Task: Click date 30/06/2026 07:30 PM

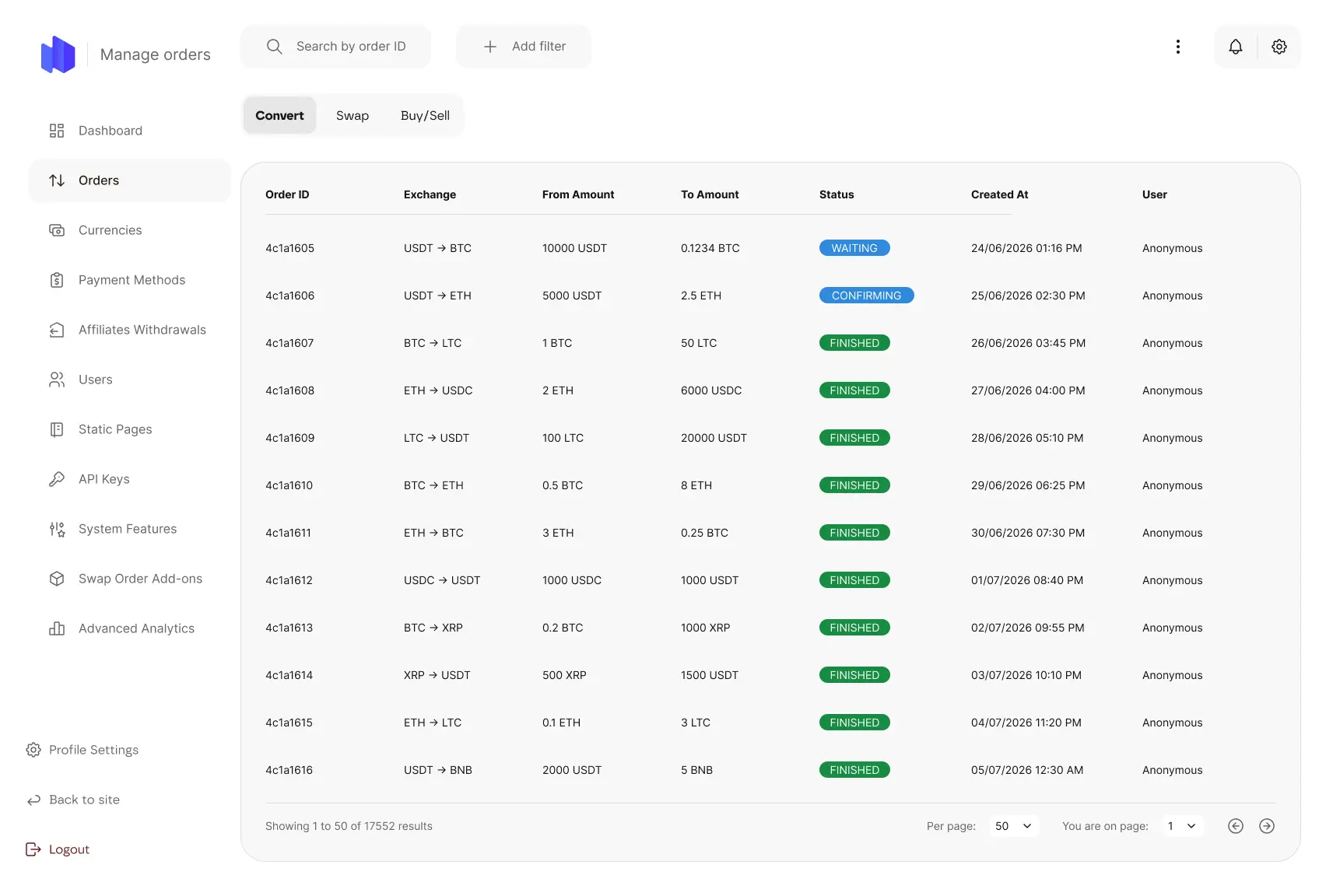Action: tap(1028, 533)
